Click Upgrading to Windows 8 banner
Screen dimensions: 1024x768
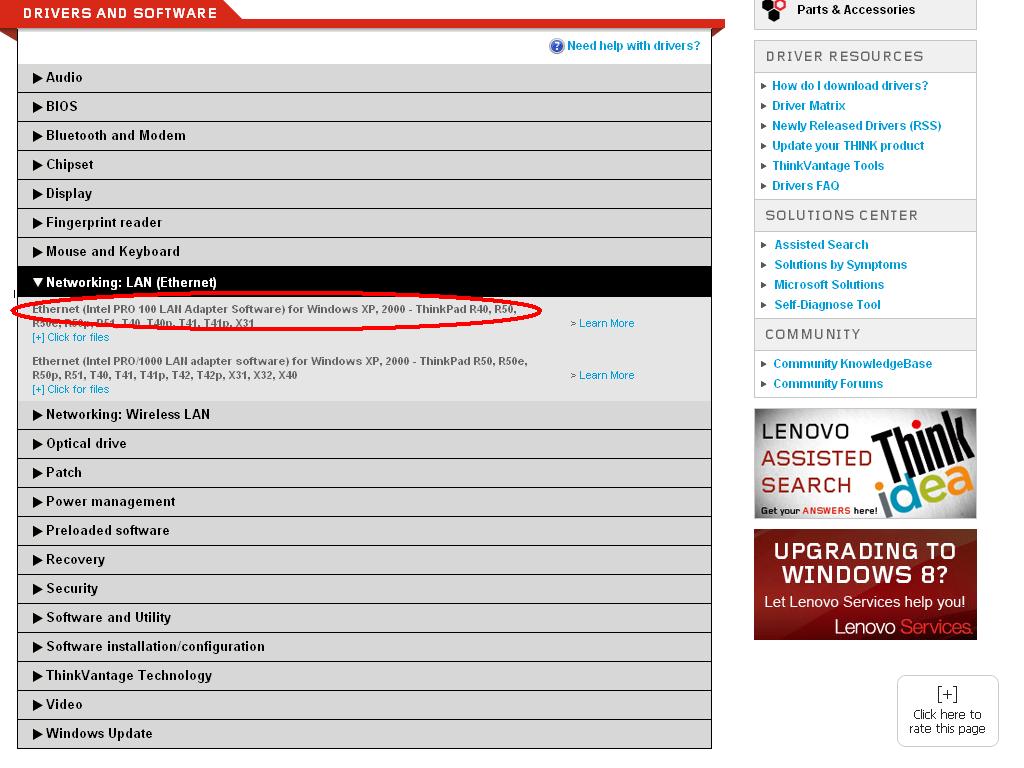865,584
